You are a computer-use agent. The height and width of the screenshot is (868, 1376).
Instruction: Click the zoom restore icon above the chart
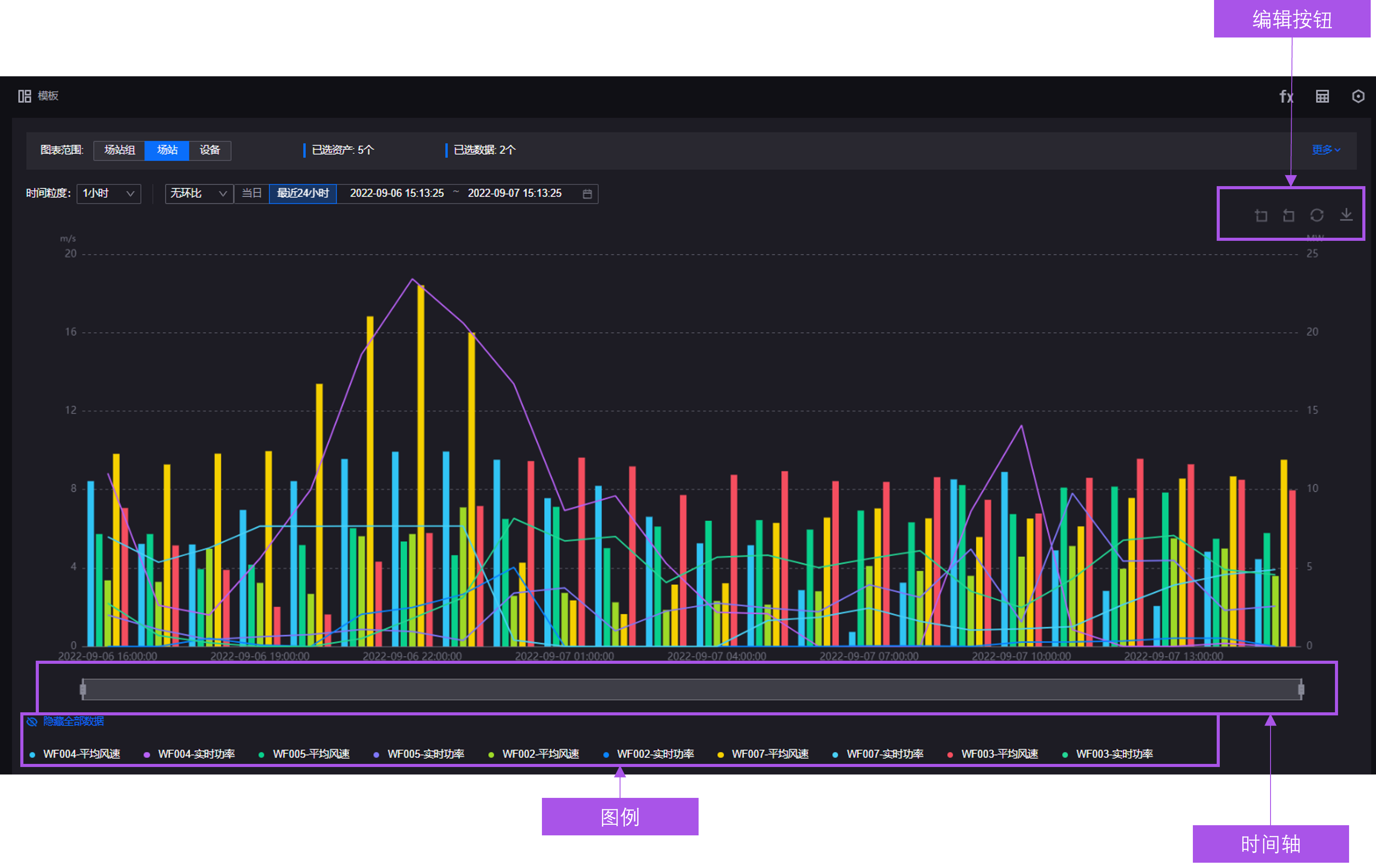[x=1289, y=215]
